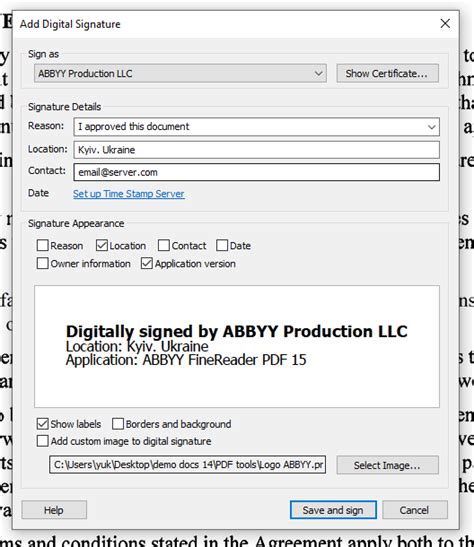Open Help for digital signatures
This screenshot has height=547, width=474.
click(54, 510)
